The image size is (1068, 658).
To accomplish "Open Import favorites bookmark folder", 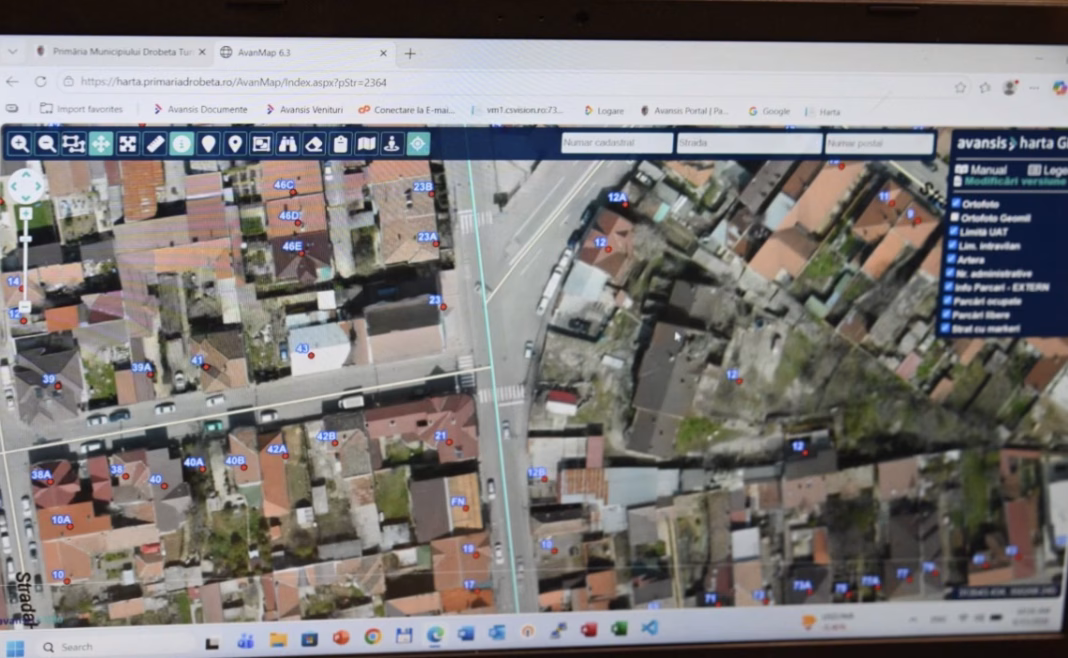I will point(82,108).
